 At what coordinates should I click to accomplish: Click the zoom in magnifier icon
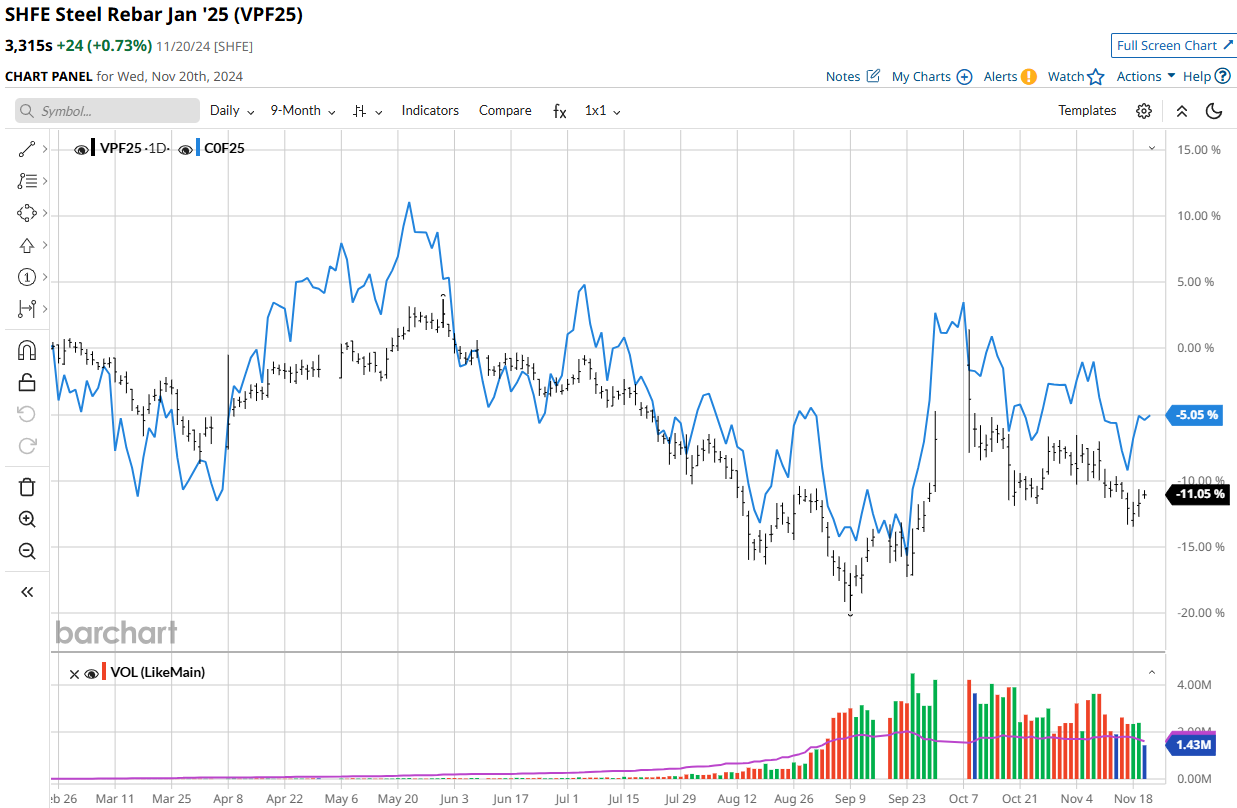tap(27, 519)
